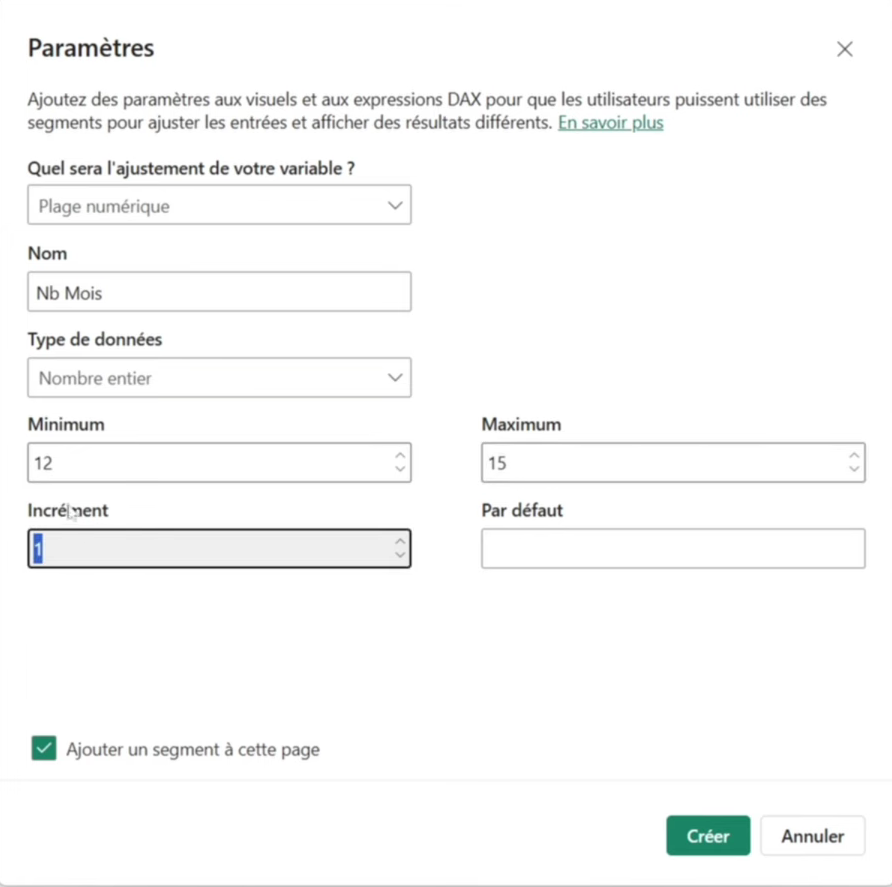Lower Incrément value with down arrow

[400, 555]
